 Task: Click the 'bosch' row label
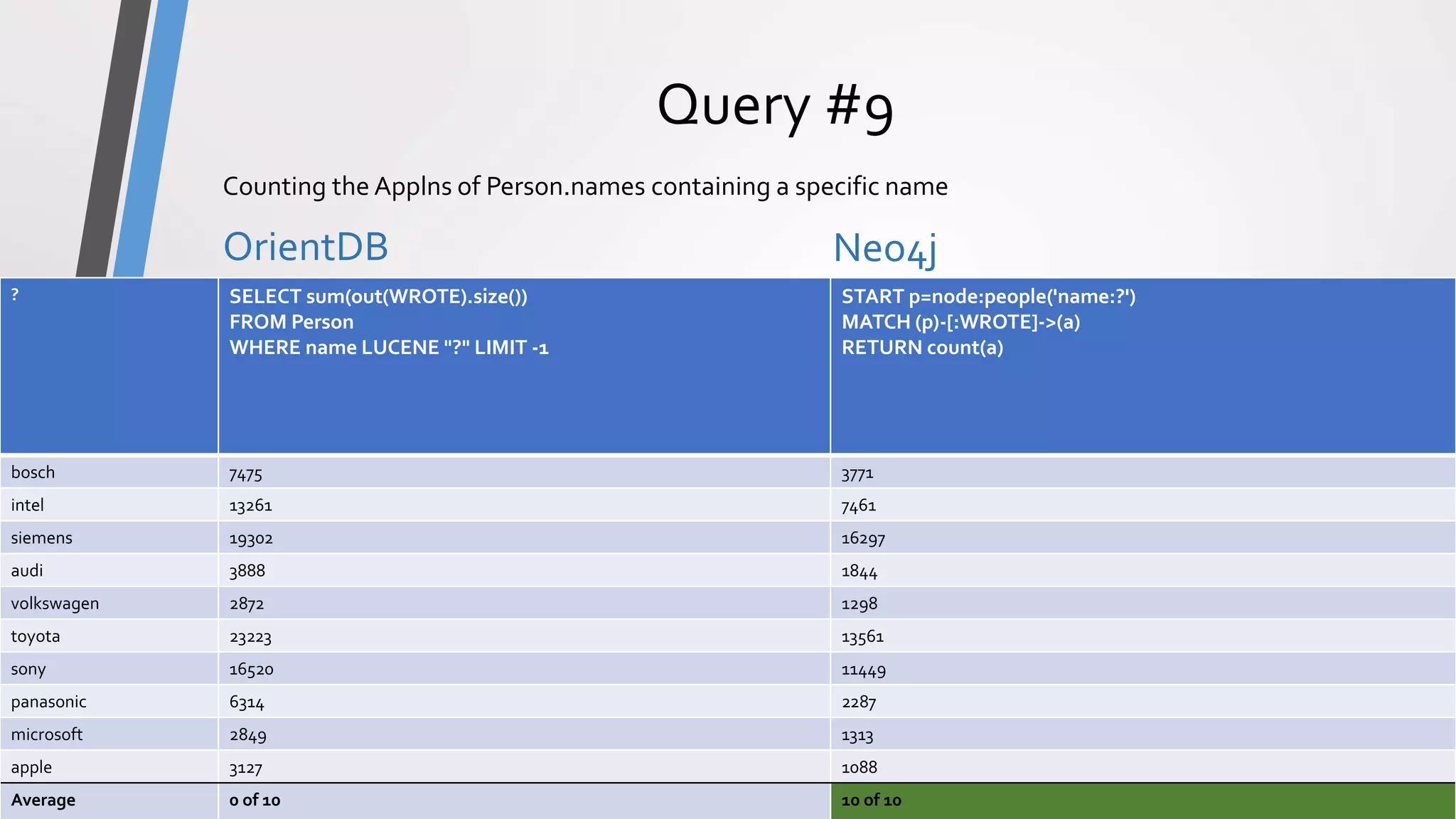[x=33, y=472]
